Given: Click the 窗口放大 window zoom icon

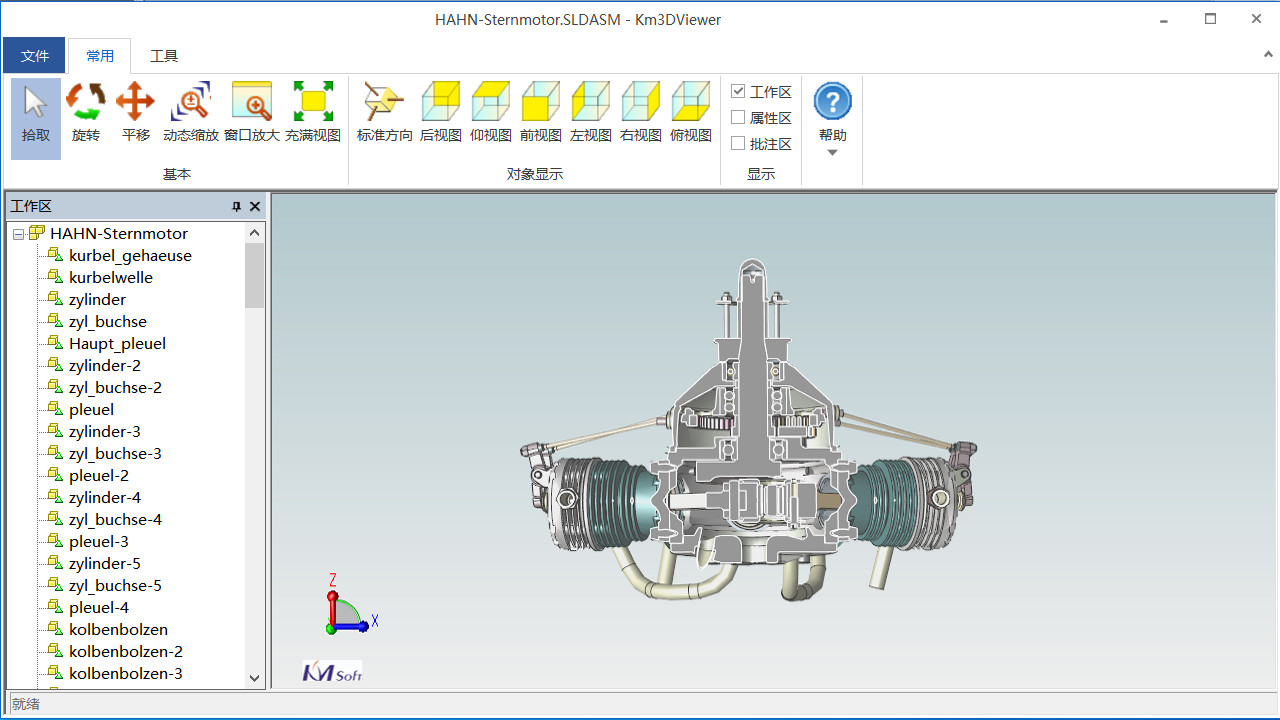Looking at the screenshot, I should [252, 115].
